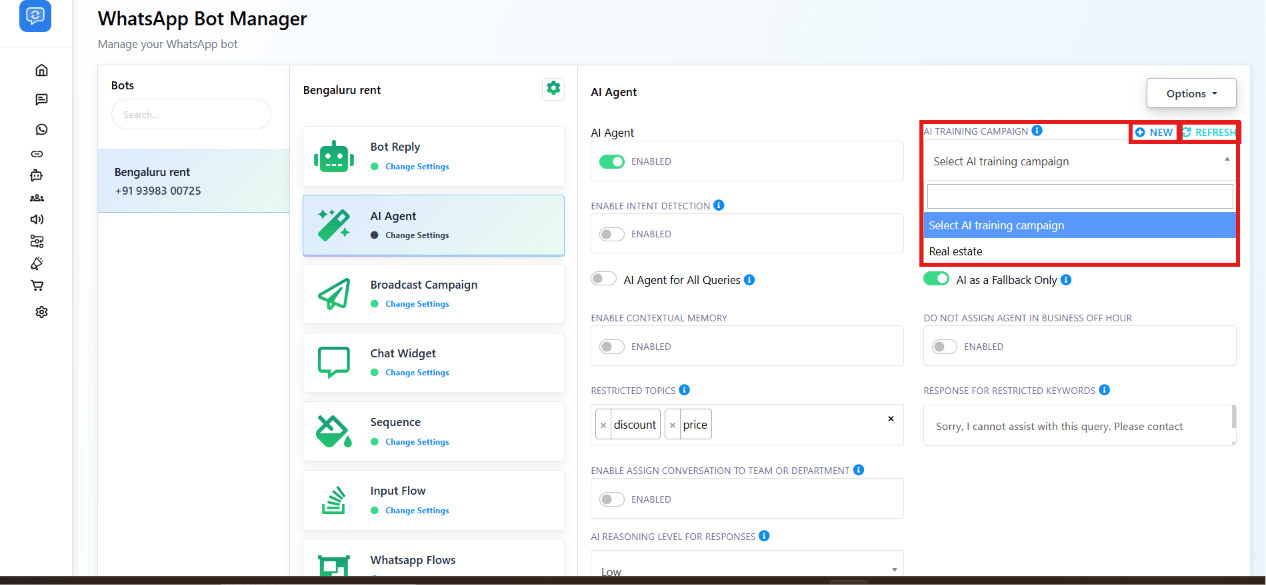Open the flow nodes icon in the sidebar

[37, 241]
